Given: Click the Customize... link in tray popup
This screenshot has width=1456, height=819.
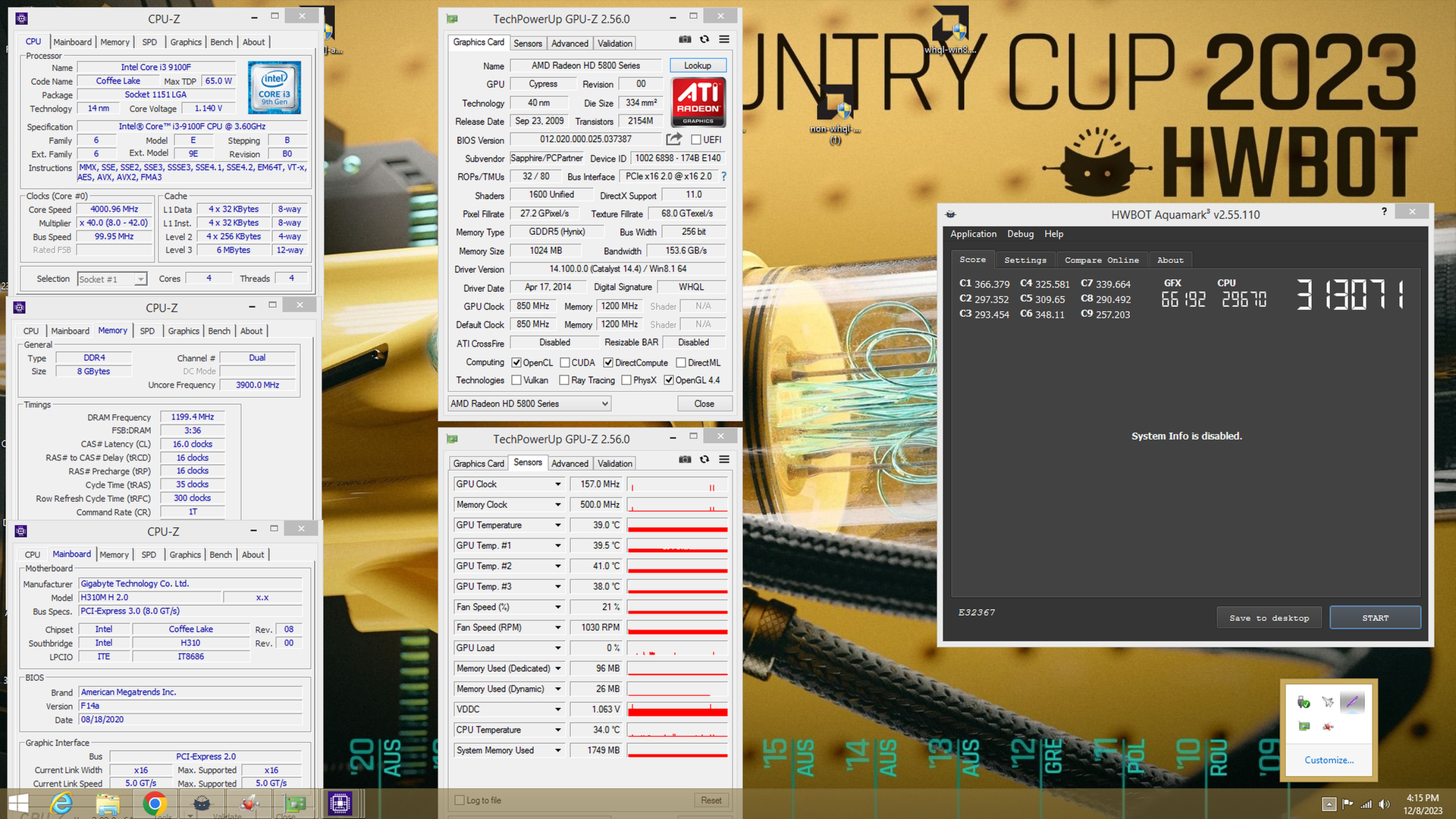Looking at the screenshot, I should coord(1329,760).
